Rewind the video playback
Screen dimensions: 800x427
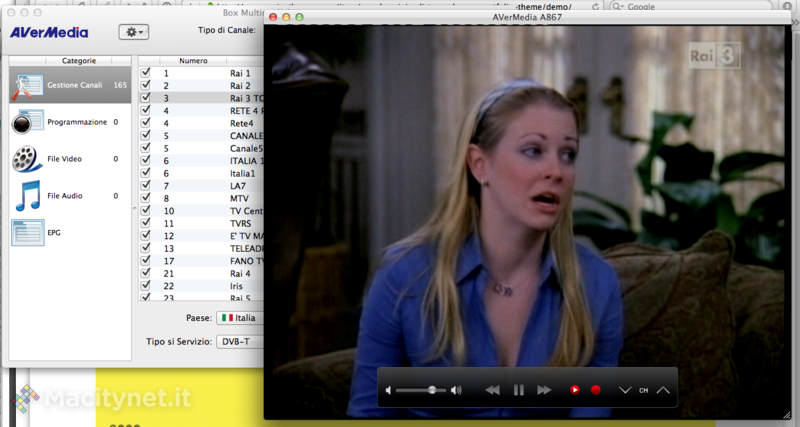click(x=492, y=390)
